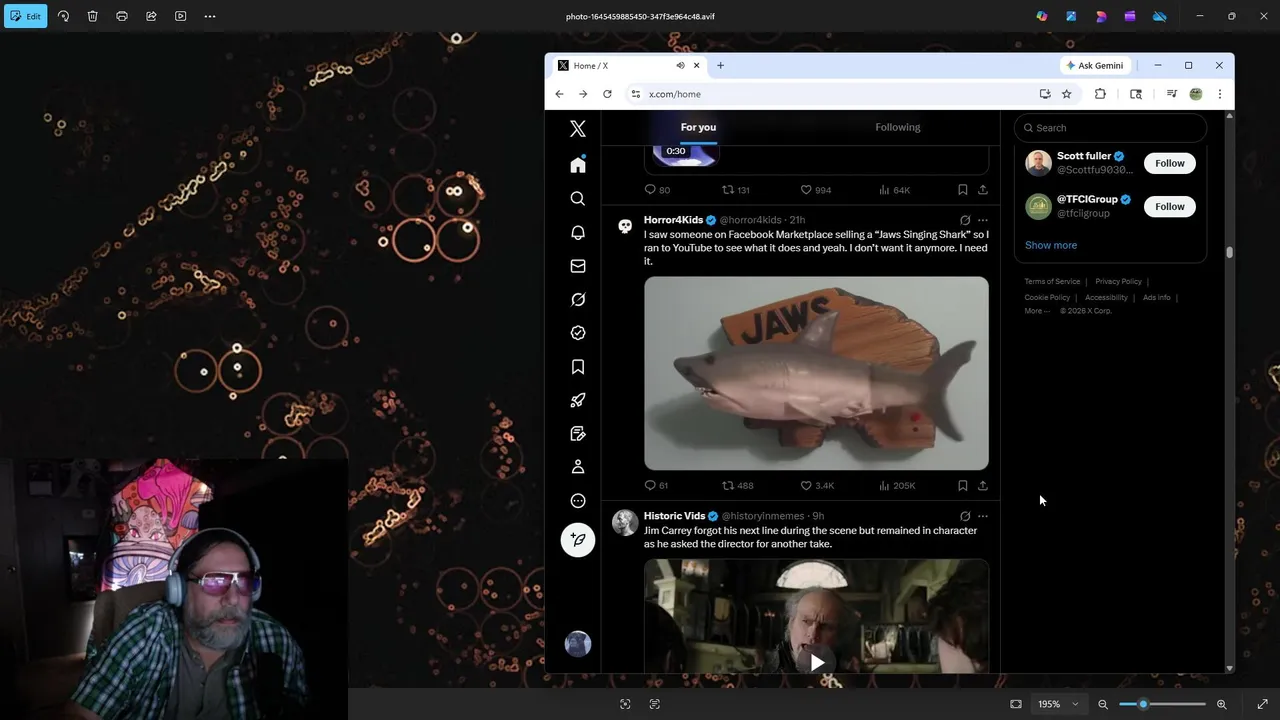
Task: Play the Jim Carrey video
Action: point(817,662)
